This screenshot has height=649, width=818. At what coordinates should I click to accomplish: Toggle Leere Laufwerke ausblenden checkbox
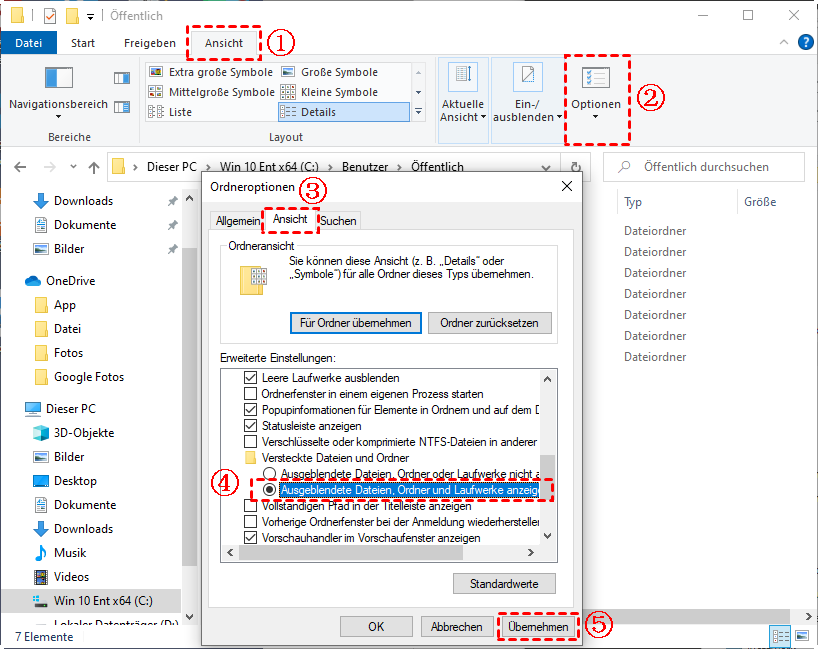point(251,378)
